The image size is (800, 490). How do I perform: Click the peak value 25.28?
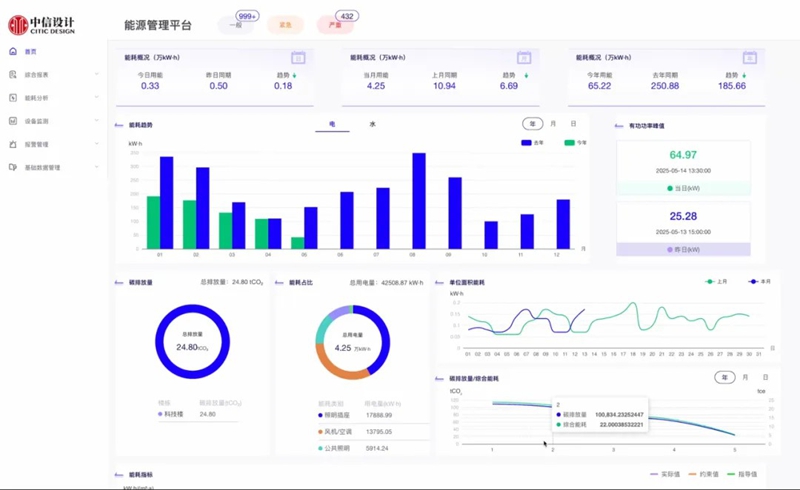tap(683, 216)
